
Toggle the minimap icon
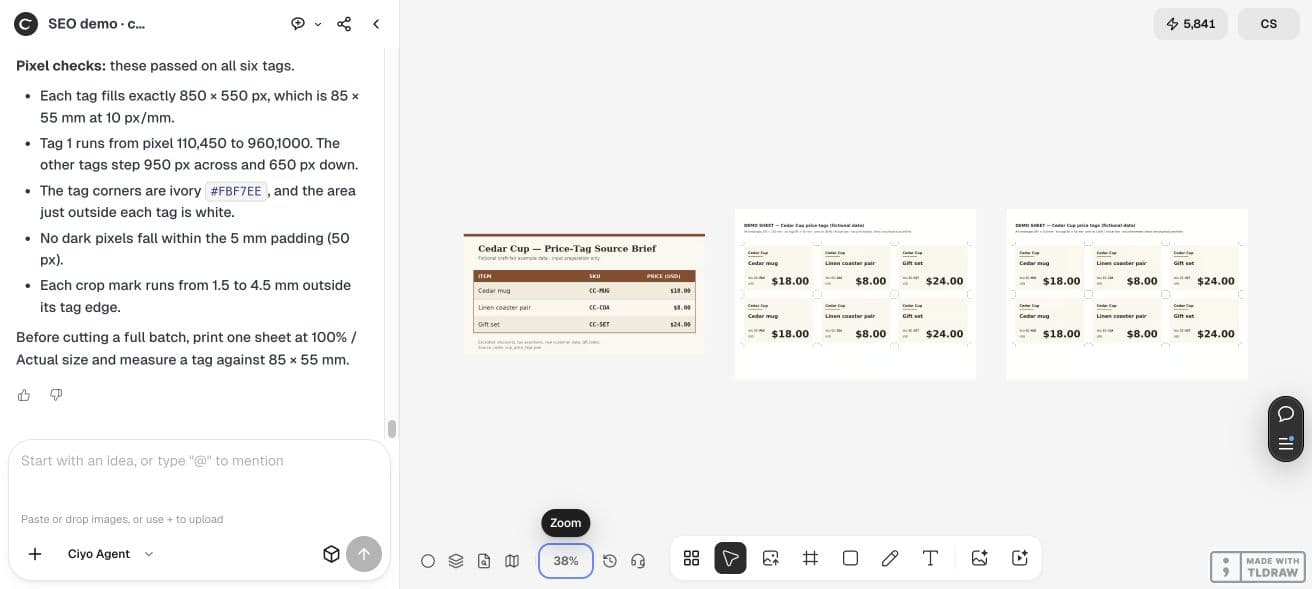[x=512, y=561]
